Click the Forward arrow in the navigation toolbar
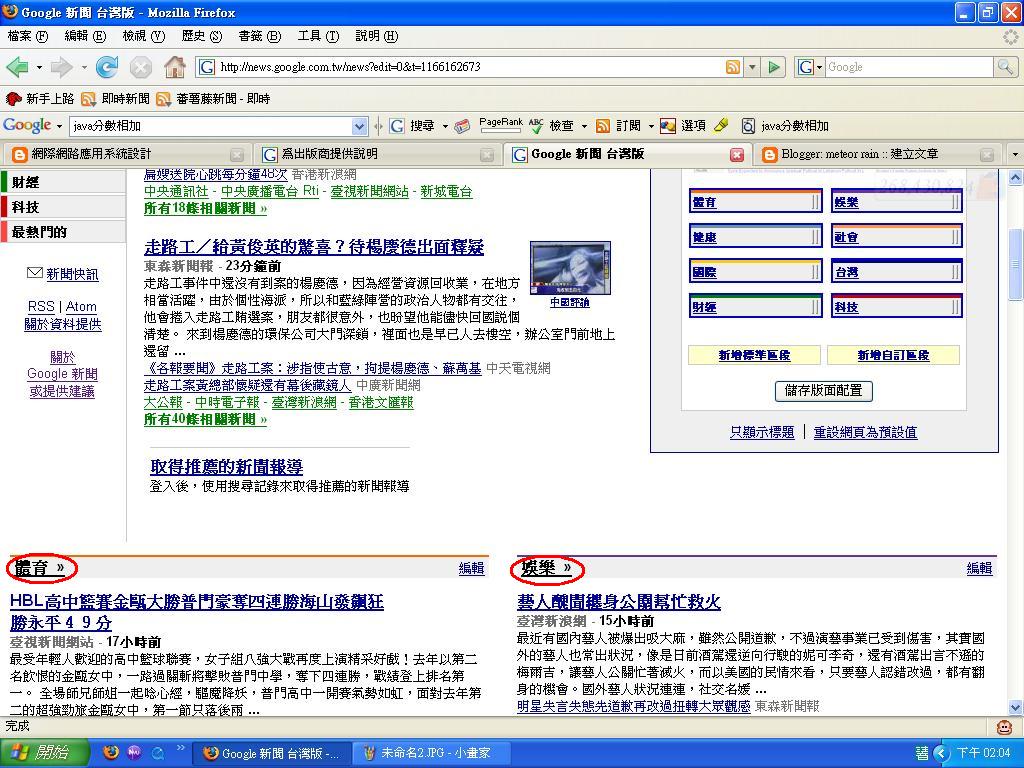The width and height of the screenshot is (1024, 768). pyautogui.click(x=61, y=67)
